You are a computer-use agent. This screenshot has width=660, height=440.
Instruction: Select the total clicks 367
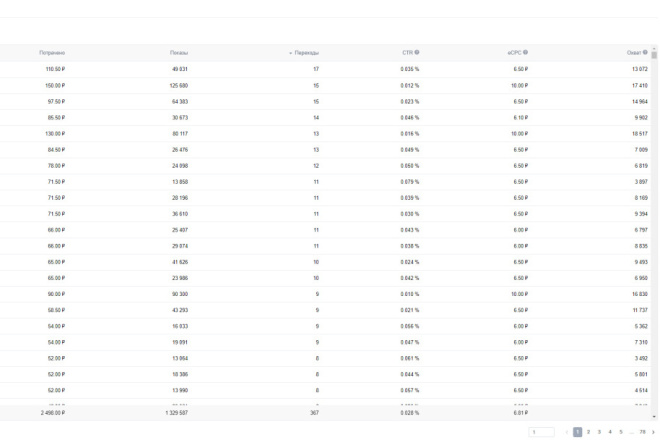(x=314, y=413)
